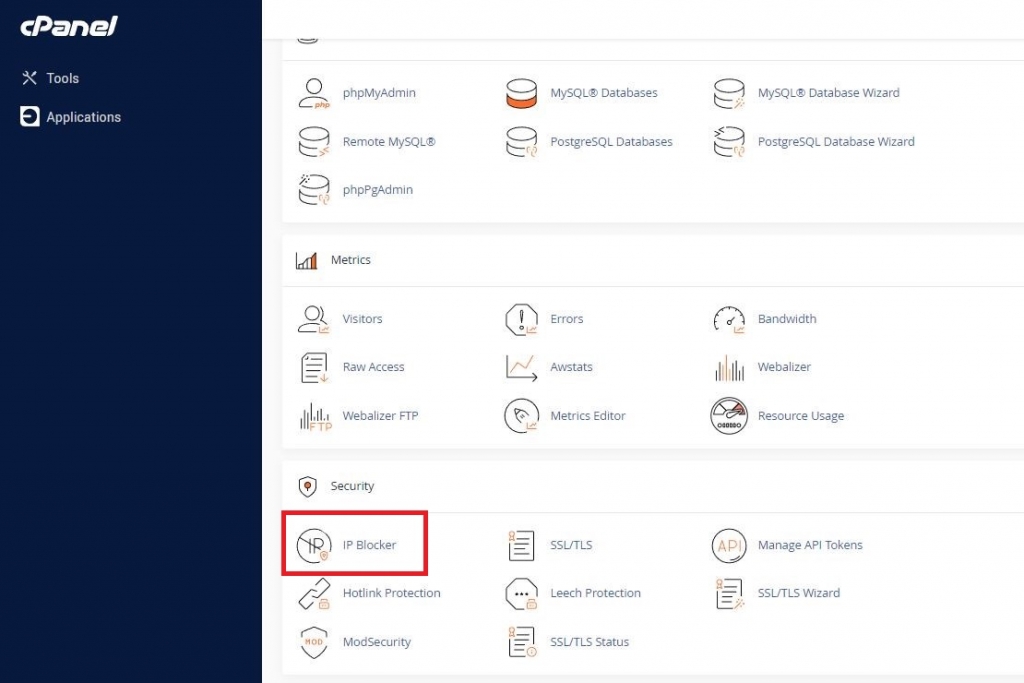1024x683 pixels.
Task: Click the Security shield header icon
Action: click(x=307, y=486)
